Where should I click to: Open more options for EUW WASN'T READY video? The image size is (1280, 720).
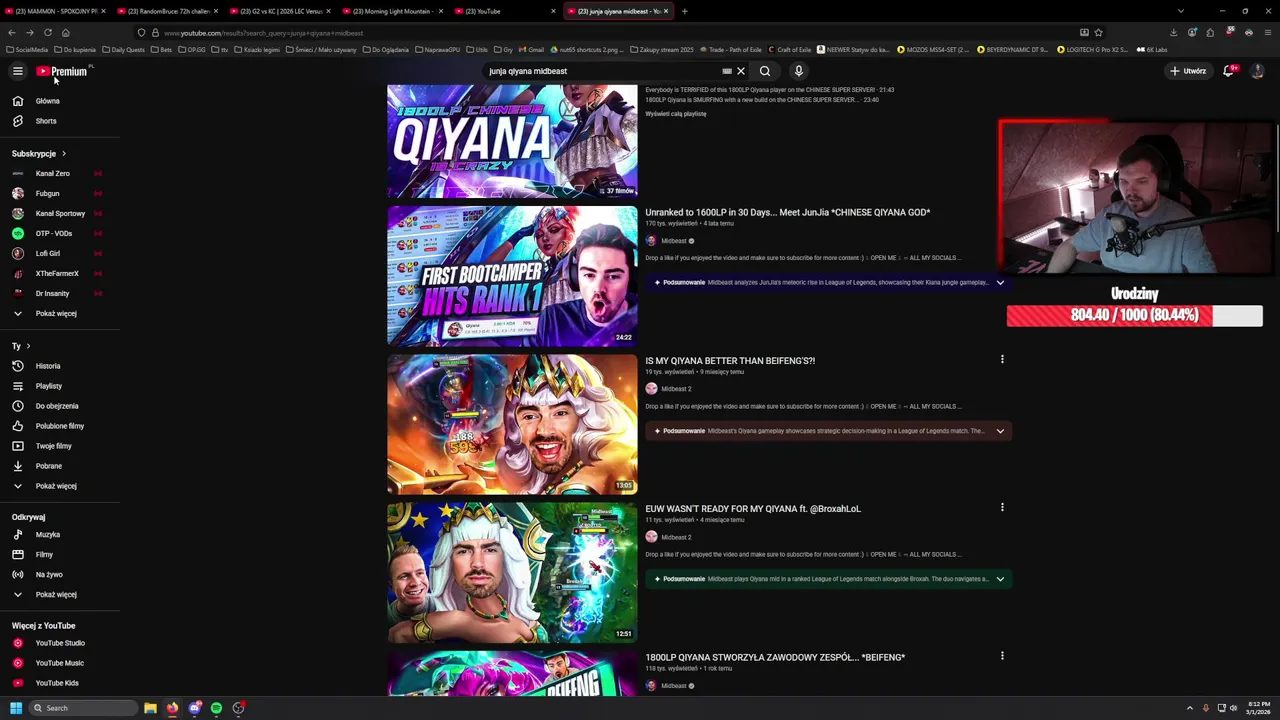tap(1002, 507)
